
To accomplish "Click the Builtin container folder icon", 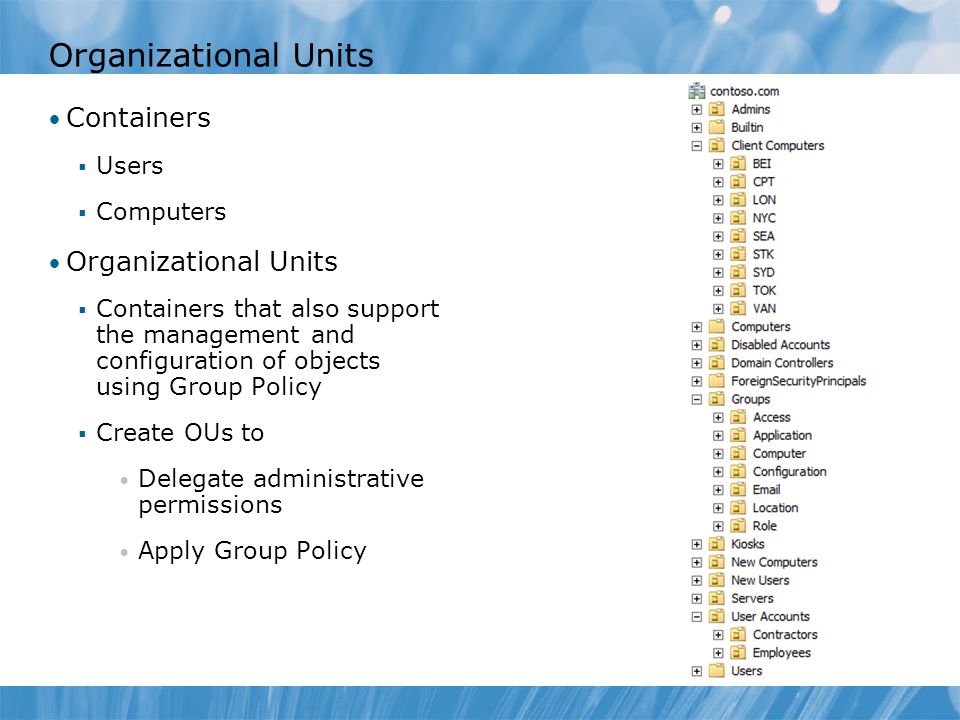I will point(716,127).
